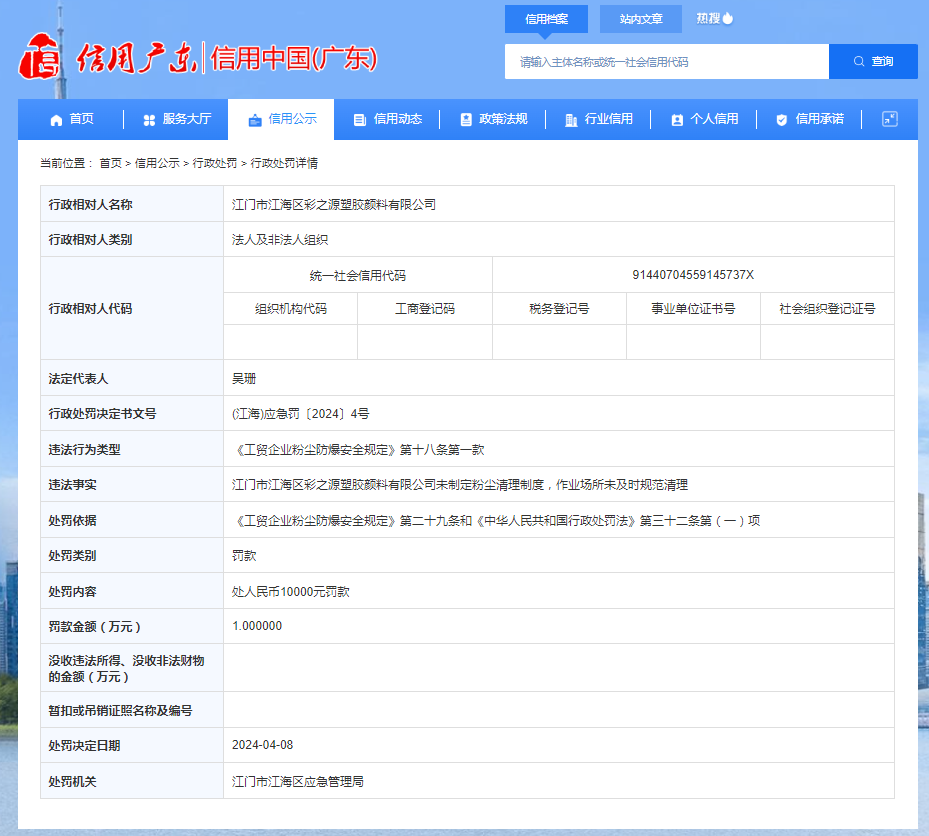
Task: Click the decision date 2024-04-08
Action: pyautogui.click(x=262, y=745)
